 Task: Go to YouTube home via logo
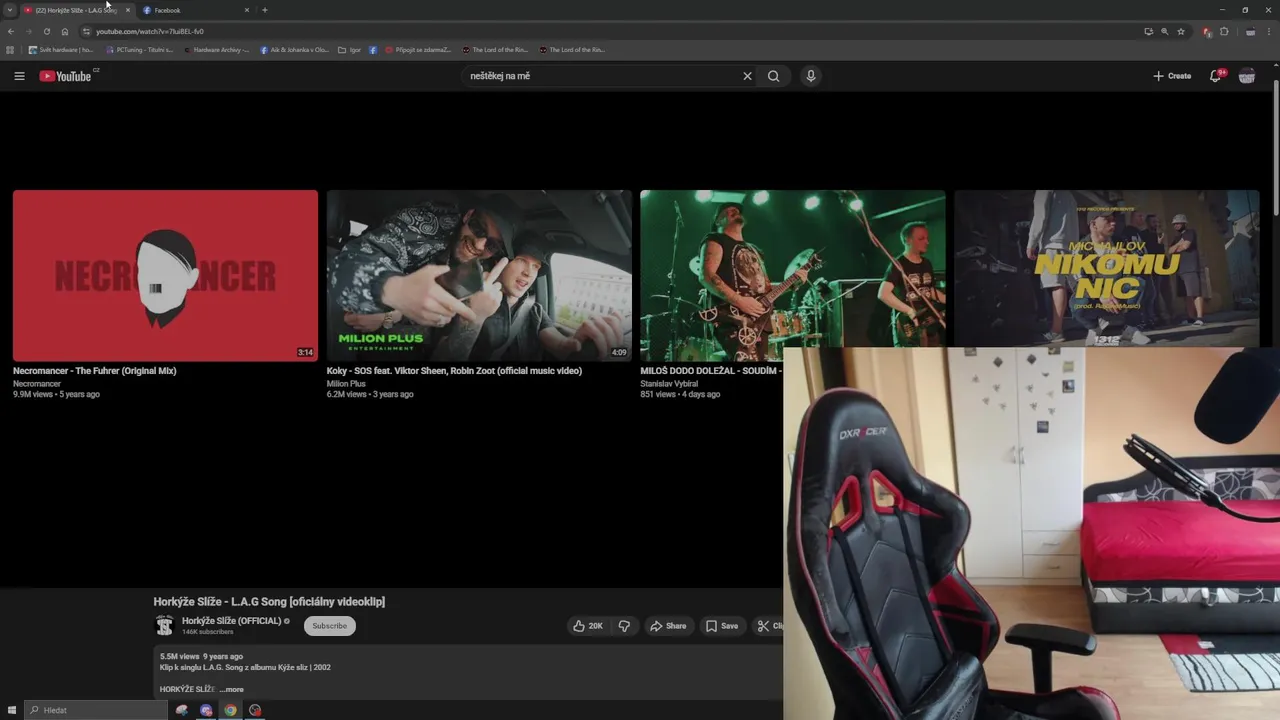[66, 76]
